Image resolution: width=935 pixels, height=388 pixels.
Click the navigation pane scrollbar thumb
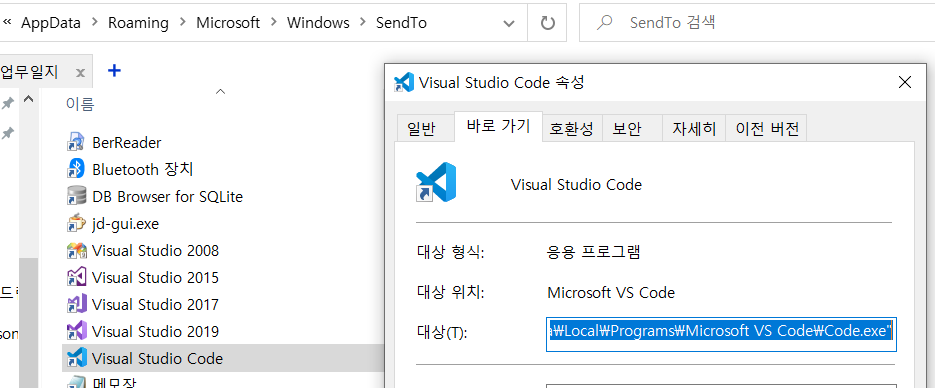pos(28,322)
